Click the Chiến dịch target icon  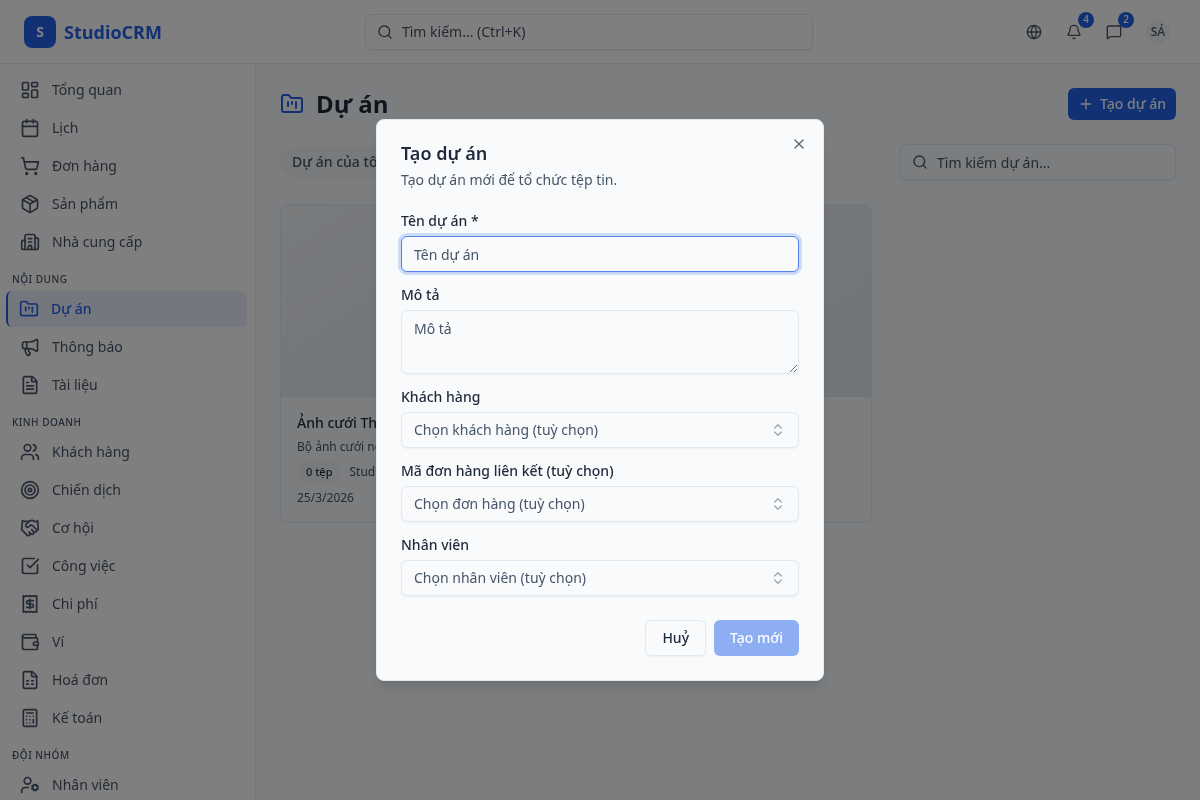(x=30, y=490)
